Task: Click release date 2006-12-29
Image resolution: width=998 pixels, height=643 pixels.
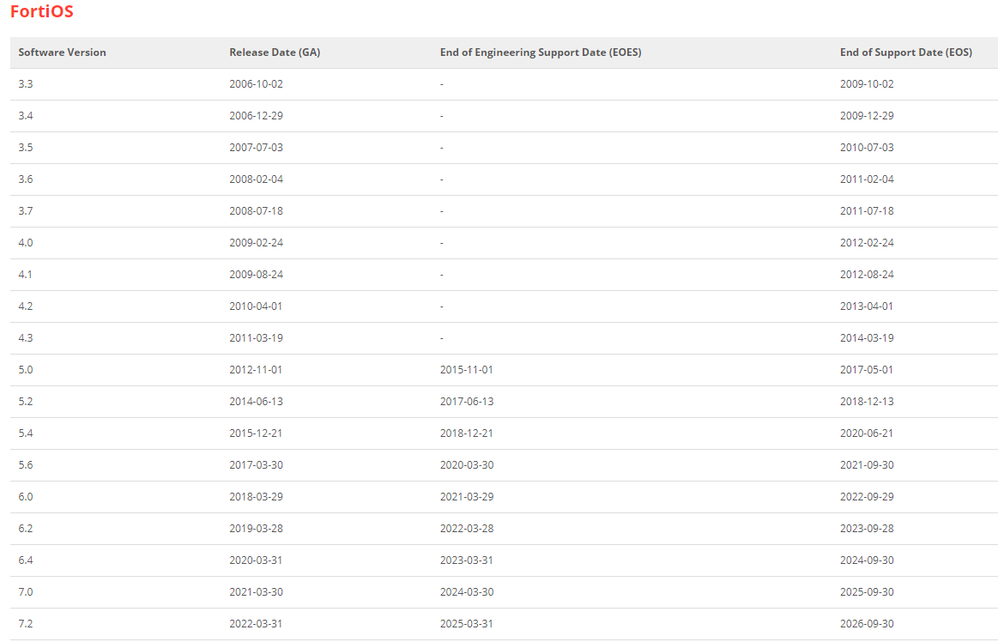Action: pyautogui.click(x=256, y=116)
